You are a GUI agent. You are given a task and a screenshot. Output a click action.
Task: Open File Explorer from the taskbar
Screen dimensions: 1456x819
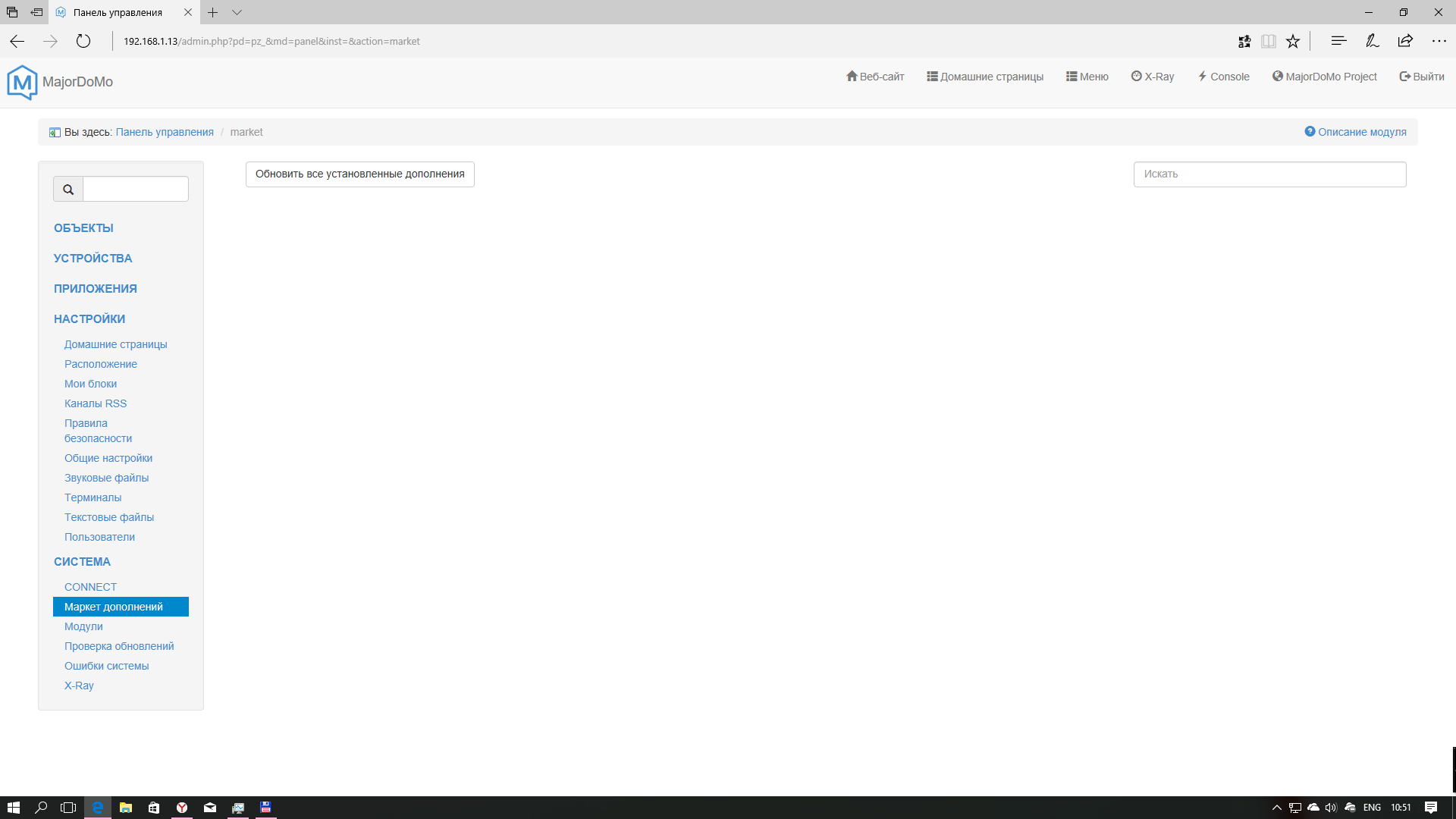(126, 808)
